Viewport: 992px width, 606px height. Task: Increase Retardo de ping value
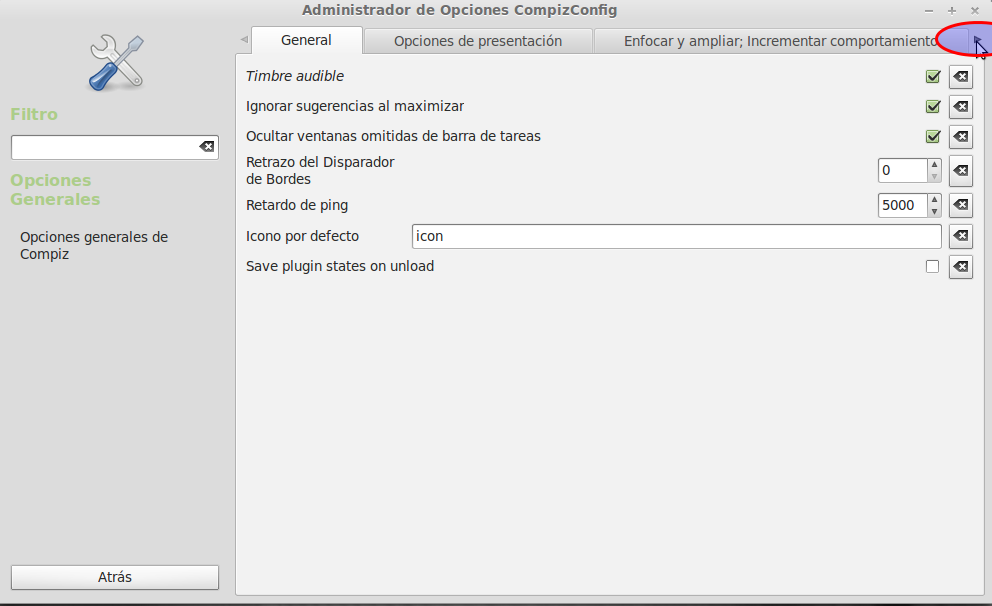tap(935, 200)
